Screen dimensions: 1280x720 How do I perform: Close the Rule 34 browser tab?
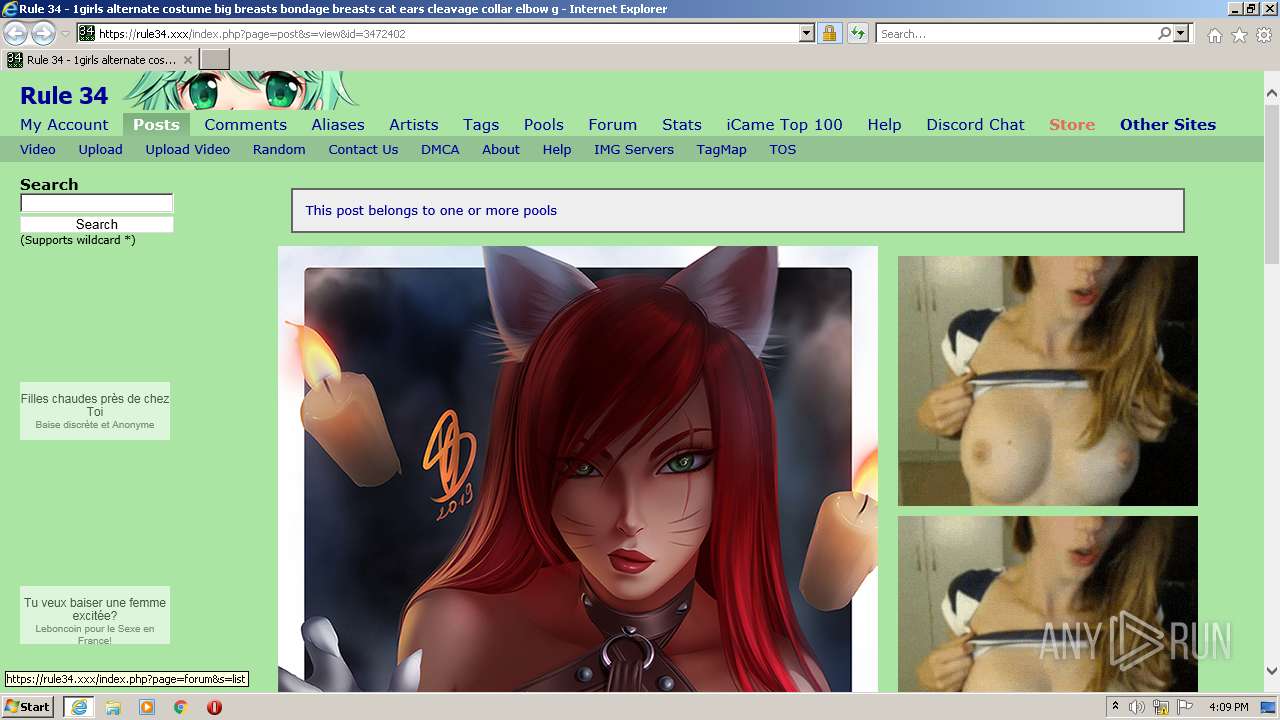tap(188, 60)
